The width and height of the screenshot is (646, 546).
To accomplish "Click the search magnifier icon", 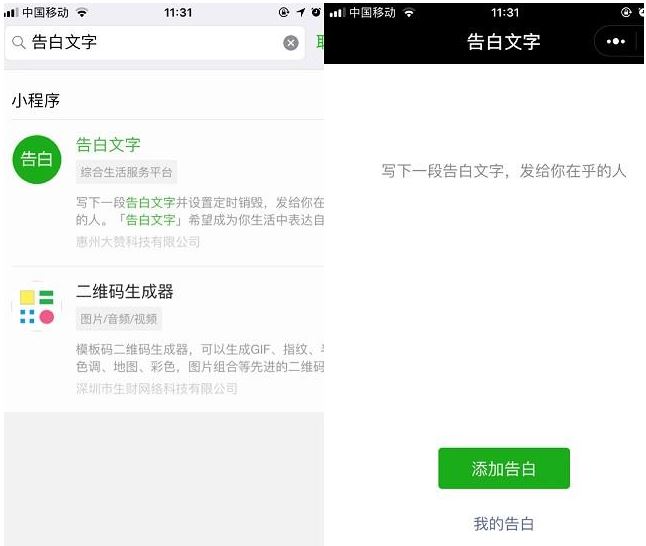I will click(x=19, y=42).
